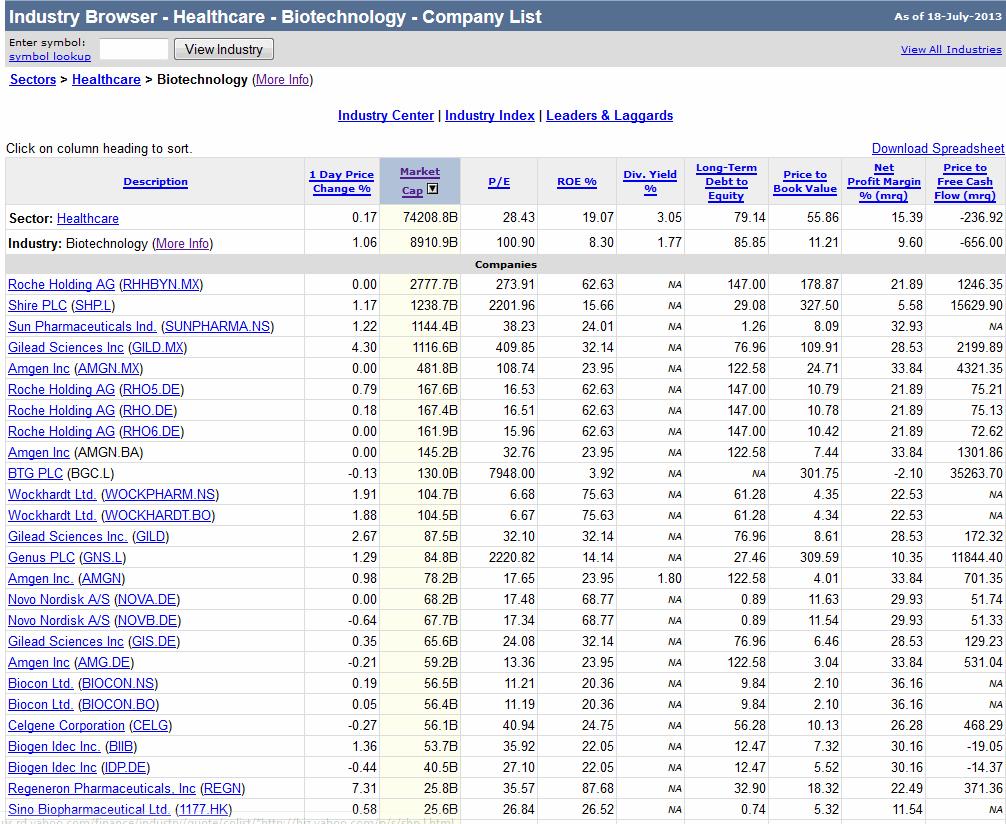Viewport: 1006px width, 824px height.
Task: Open the Download Spreadsheet link
Action: point(937,148)
